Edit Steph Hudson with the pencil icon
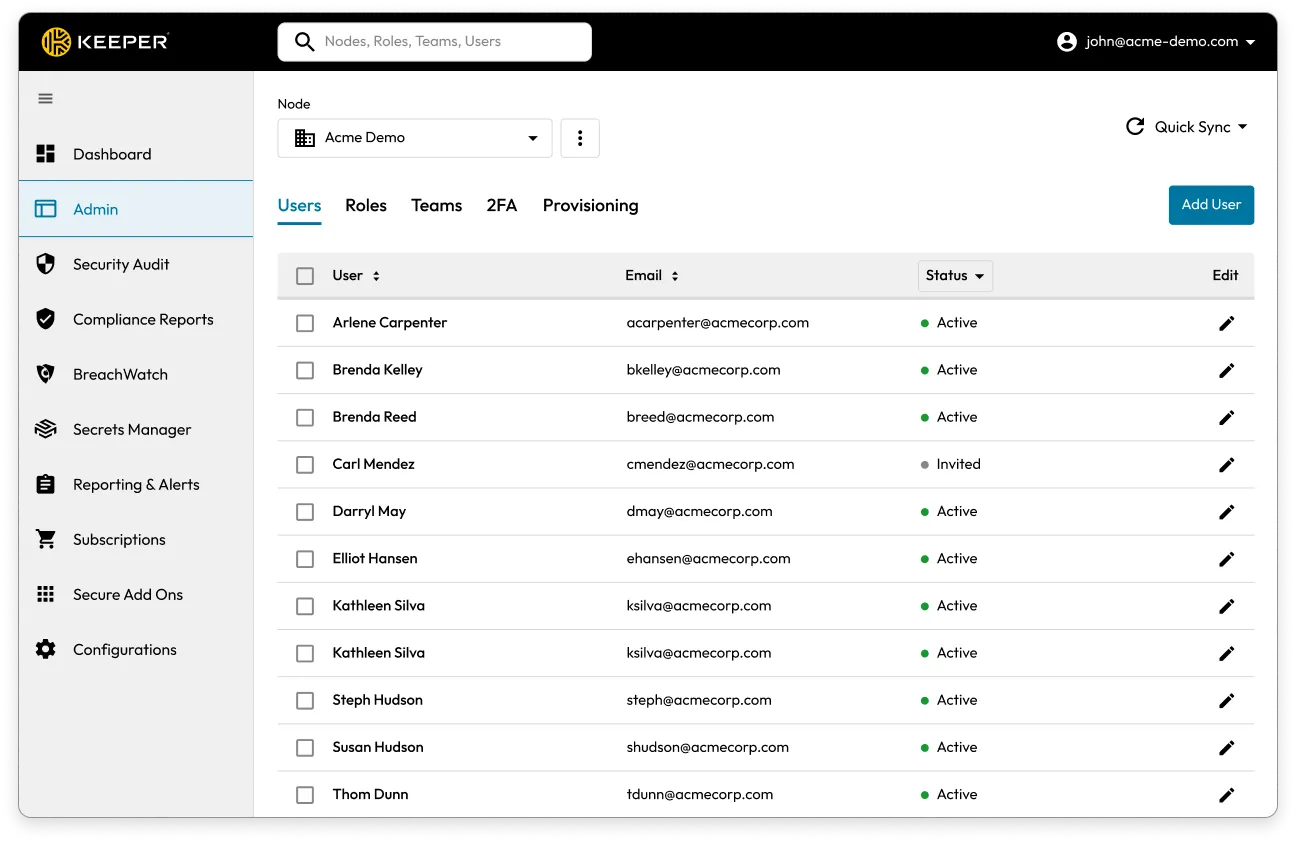 (x=1227, y=700)
